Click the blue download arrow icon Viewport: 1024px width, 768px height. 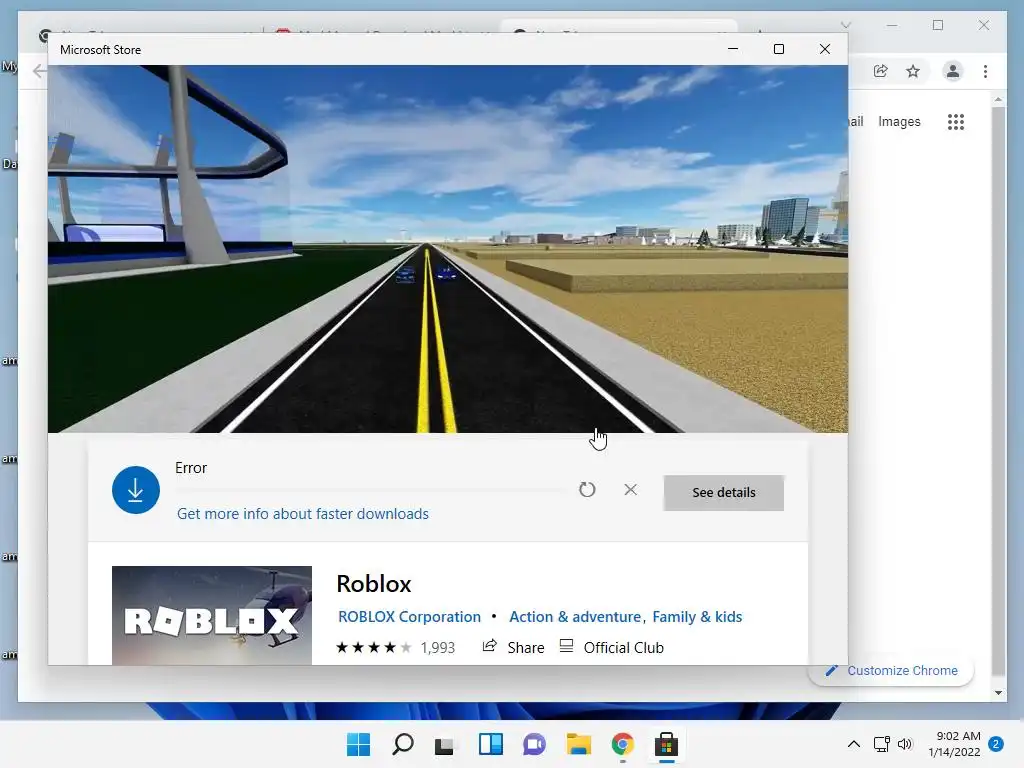coord(136,490)
